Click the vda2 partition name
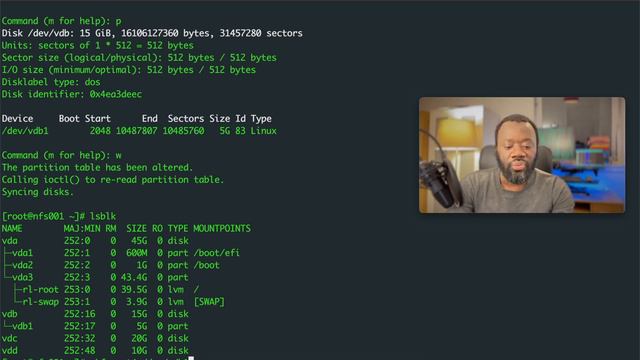Image resolution: width=640 pixels, height=360 pixels. click(22, 265)
